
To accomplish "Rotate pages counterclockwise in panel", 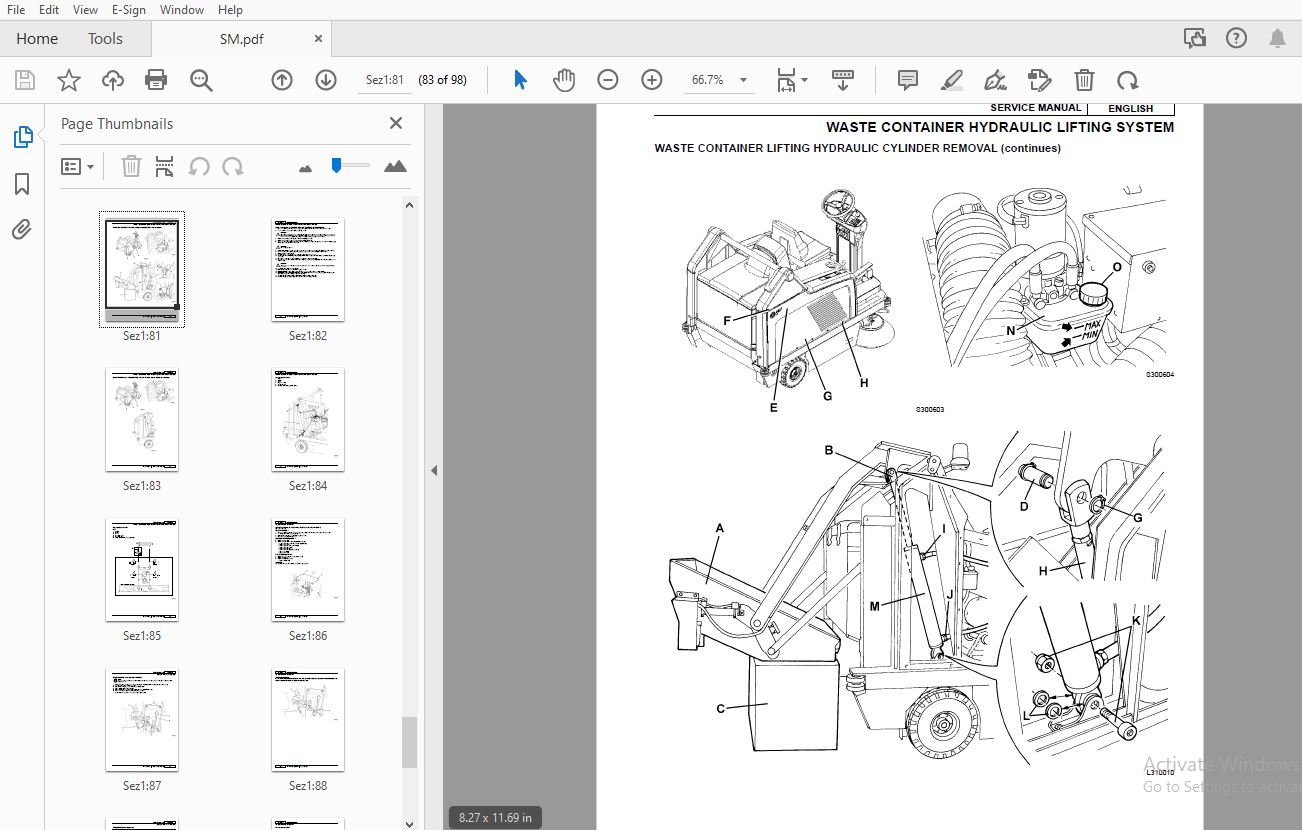I will click(x=199, y=166).
